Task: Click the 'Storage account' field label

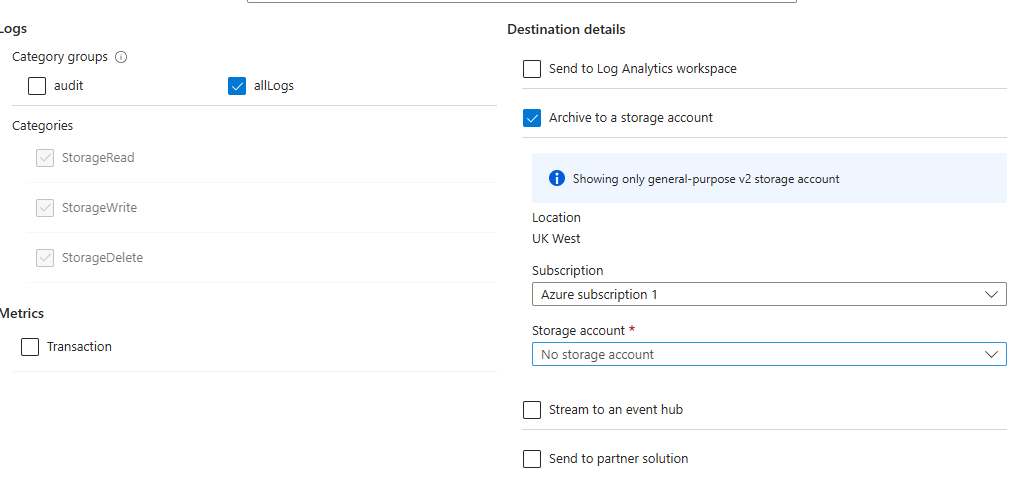Action: coord(578,330)
